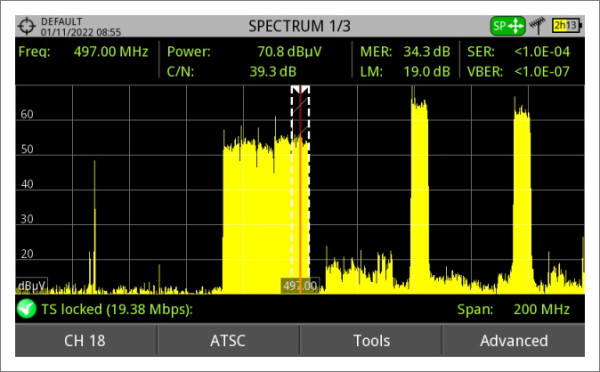The image size is (600, 372).
Task: Click the crosshair target icon
Action: point(26,26)
